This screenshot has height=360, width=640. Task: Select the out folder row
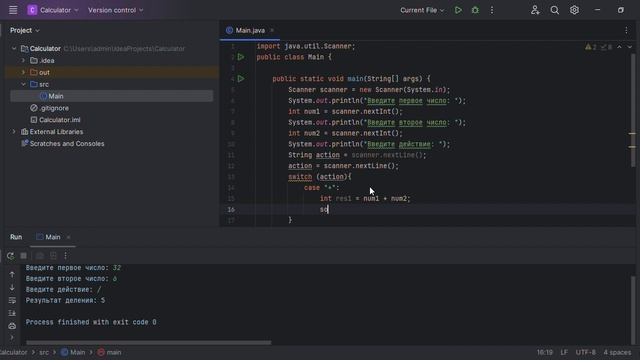(x=112, y=72)
